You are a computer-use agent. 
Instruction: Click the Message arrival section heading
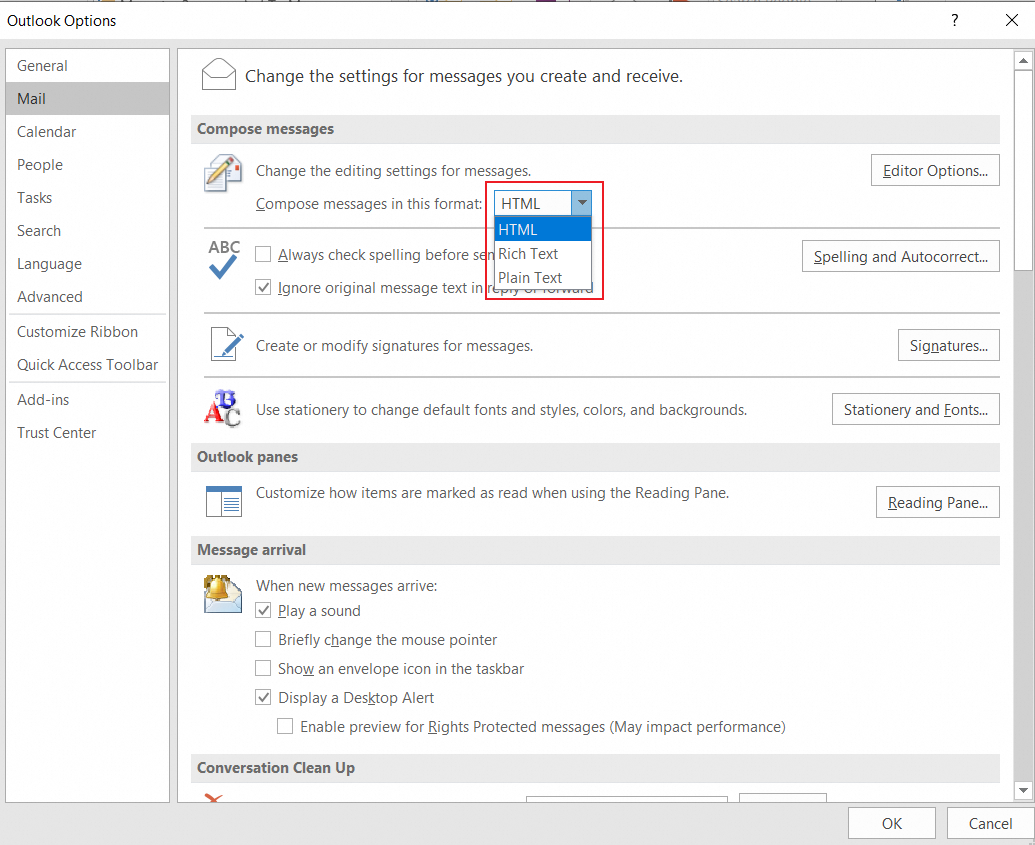tap(251, 550)
